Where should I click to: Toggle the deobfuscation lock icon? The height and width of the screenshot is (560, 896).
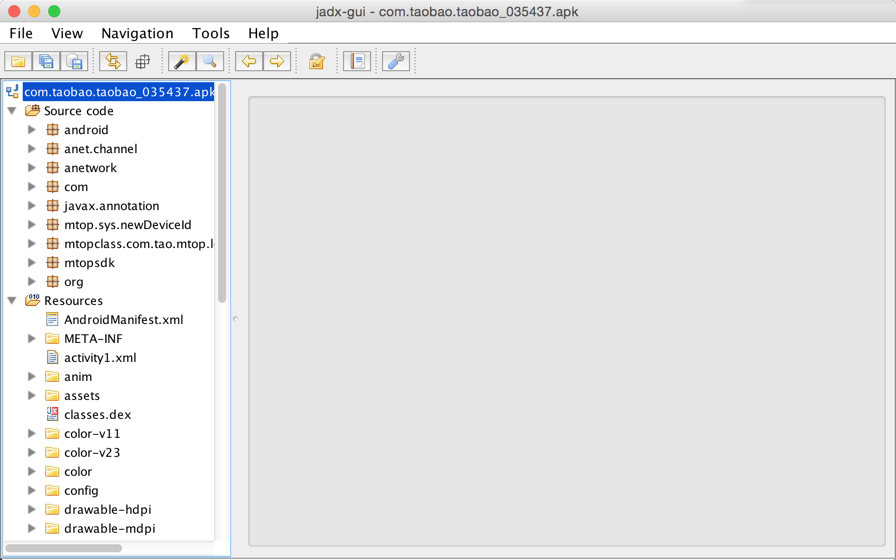tap(317, 61)
